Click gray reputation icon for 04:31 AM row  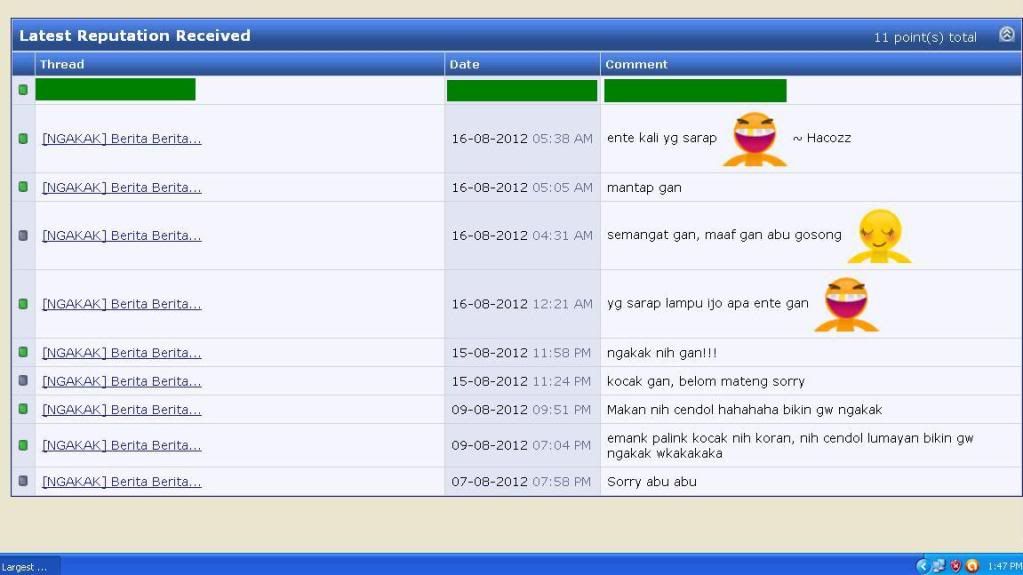click(23, 235)
